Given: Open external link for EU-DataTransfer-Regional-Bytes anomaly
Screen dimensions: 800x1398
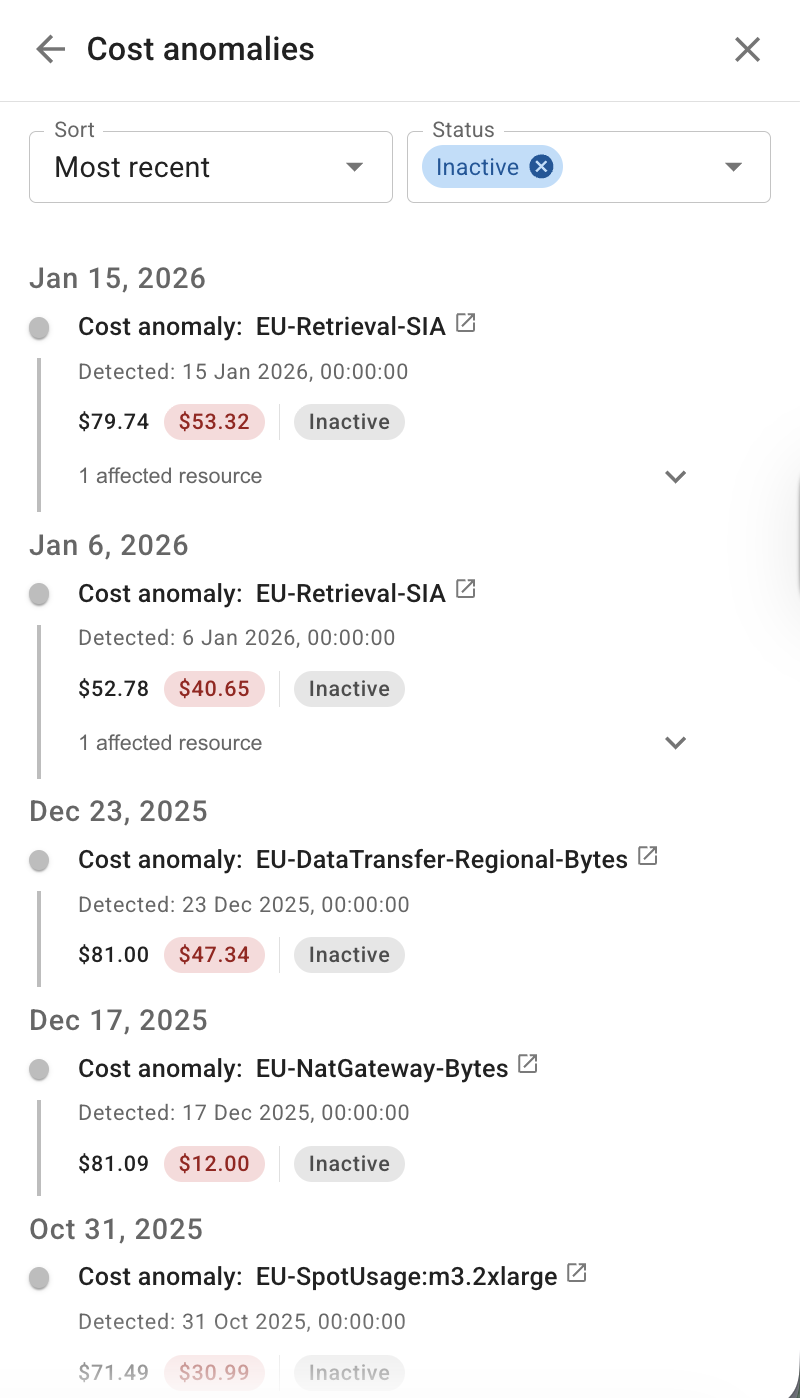Looking at the screenshot, I should 648,856.
